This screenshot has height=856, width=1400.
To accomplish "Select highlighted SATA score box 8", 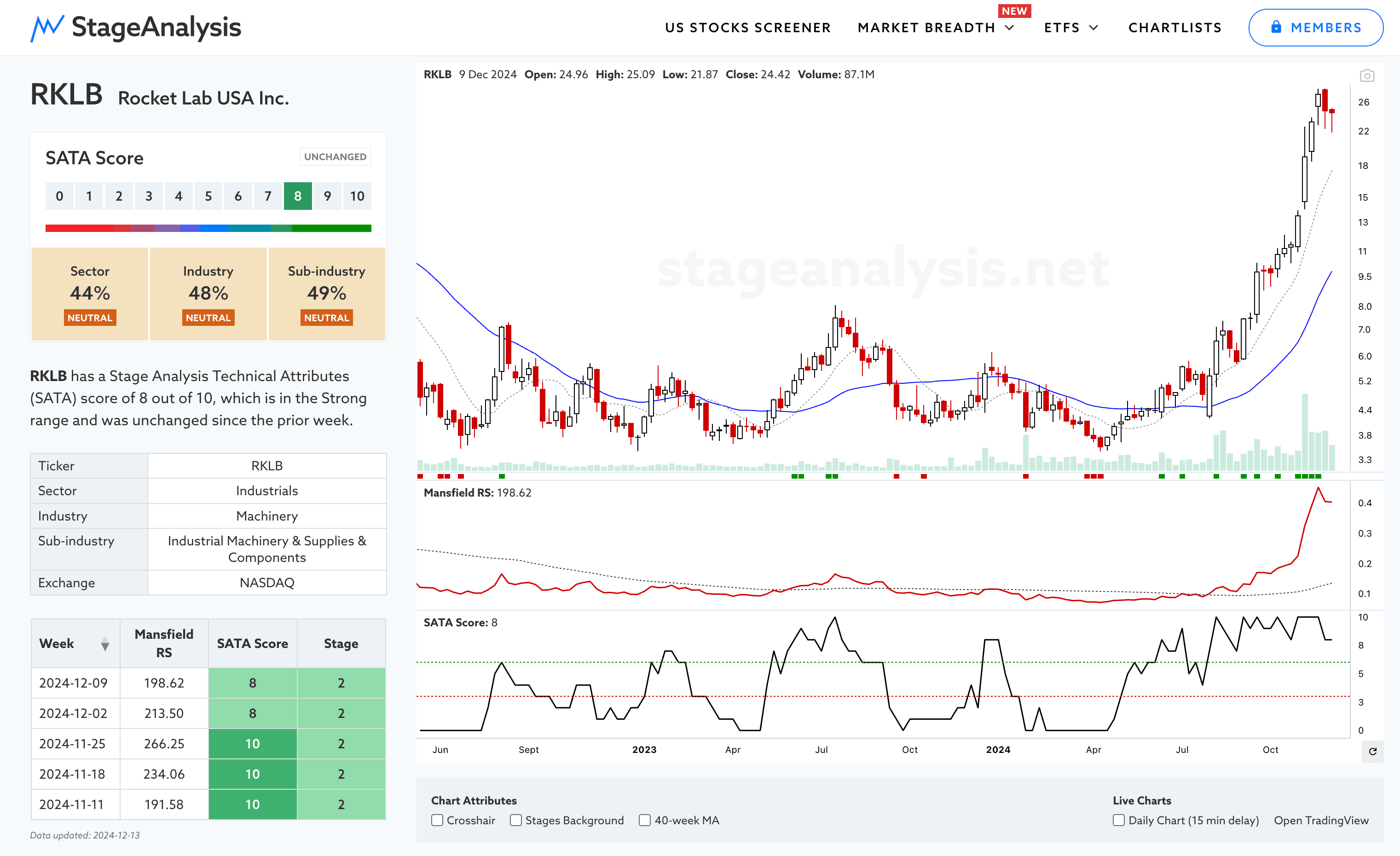I will point(298,196).
